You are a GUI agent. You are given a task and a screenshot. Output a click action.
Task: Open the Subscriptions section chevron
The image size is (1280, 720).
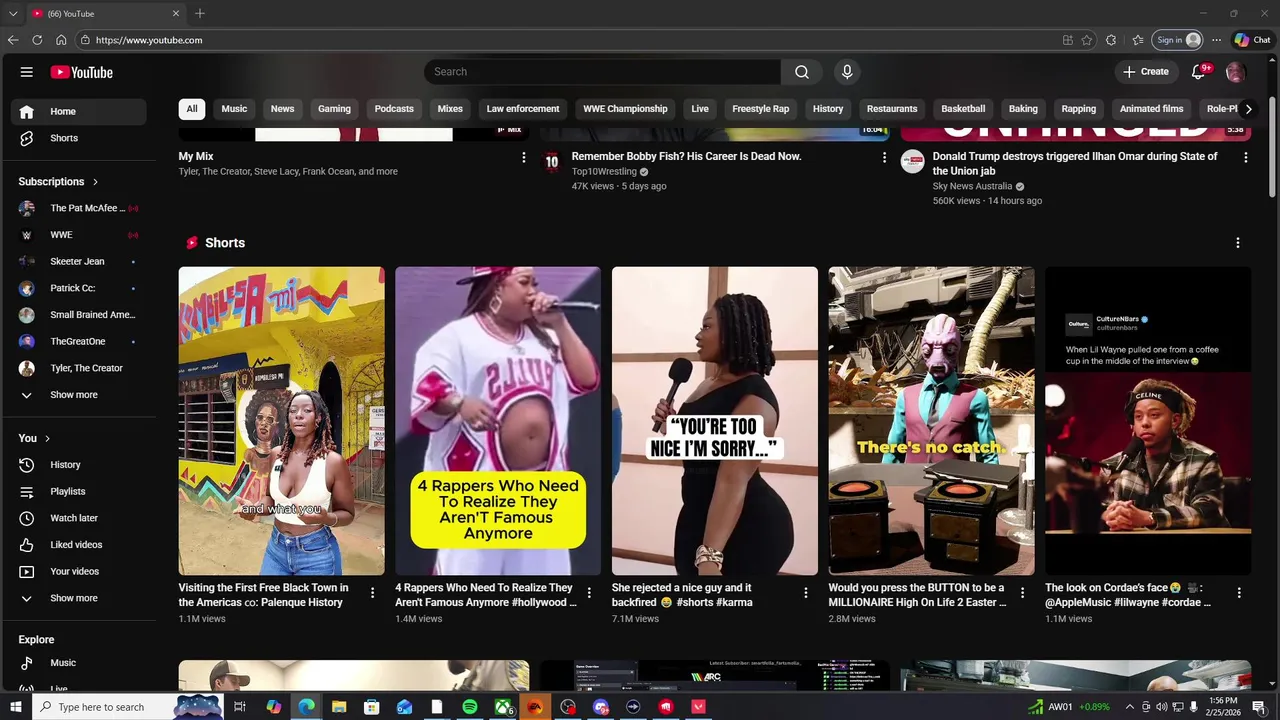pos(95,182)
